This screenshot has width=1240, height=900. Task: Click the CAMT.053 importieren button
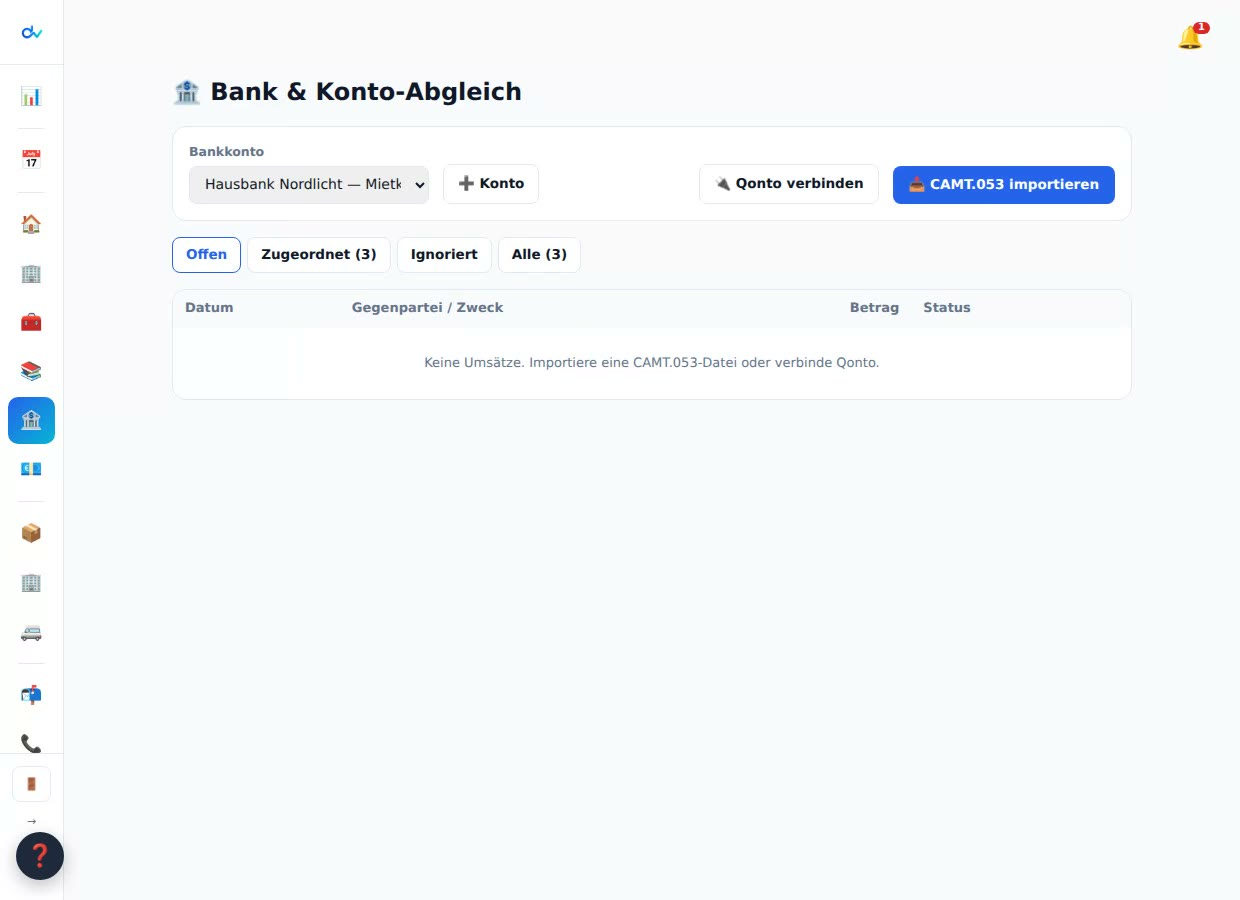[1004, 185]
